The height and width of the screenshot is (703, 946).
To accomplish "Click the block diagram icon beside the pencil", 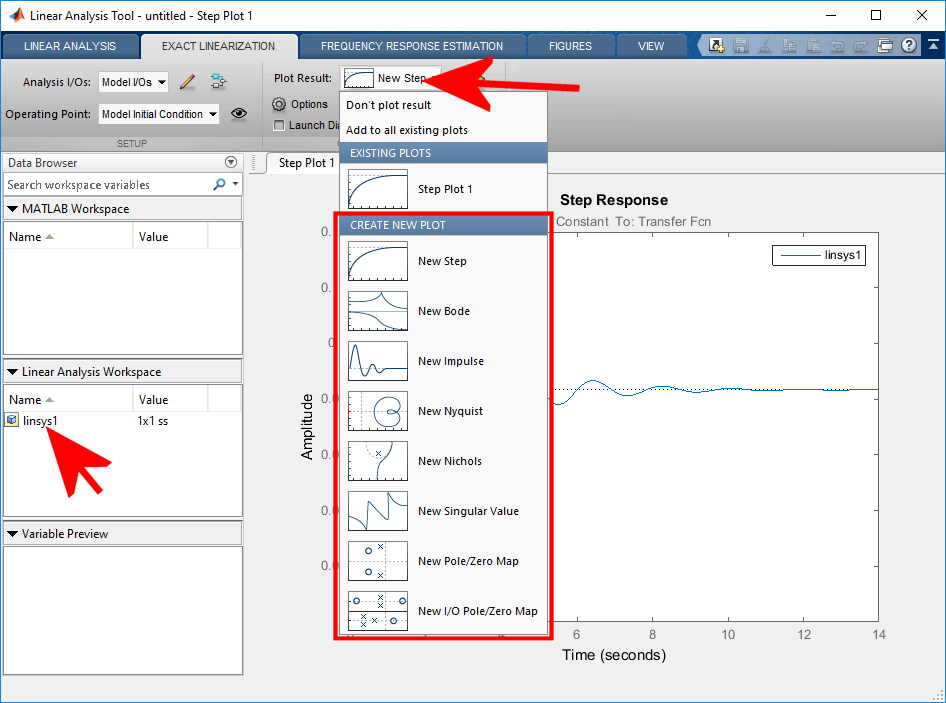I will 218,81.
